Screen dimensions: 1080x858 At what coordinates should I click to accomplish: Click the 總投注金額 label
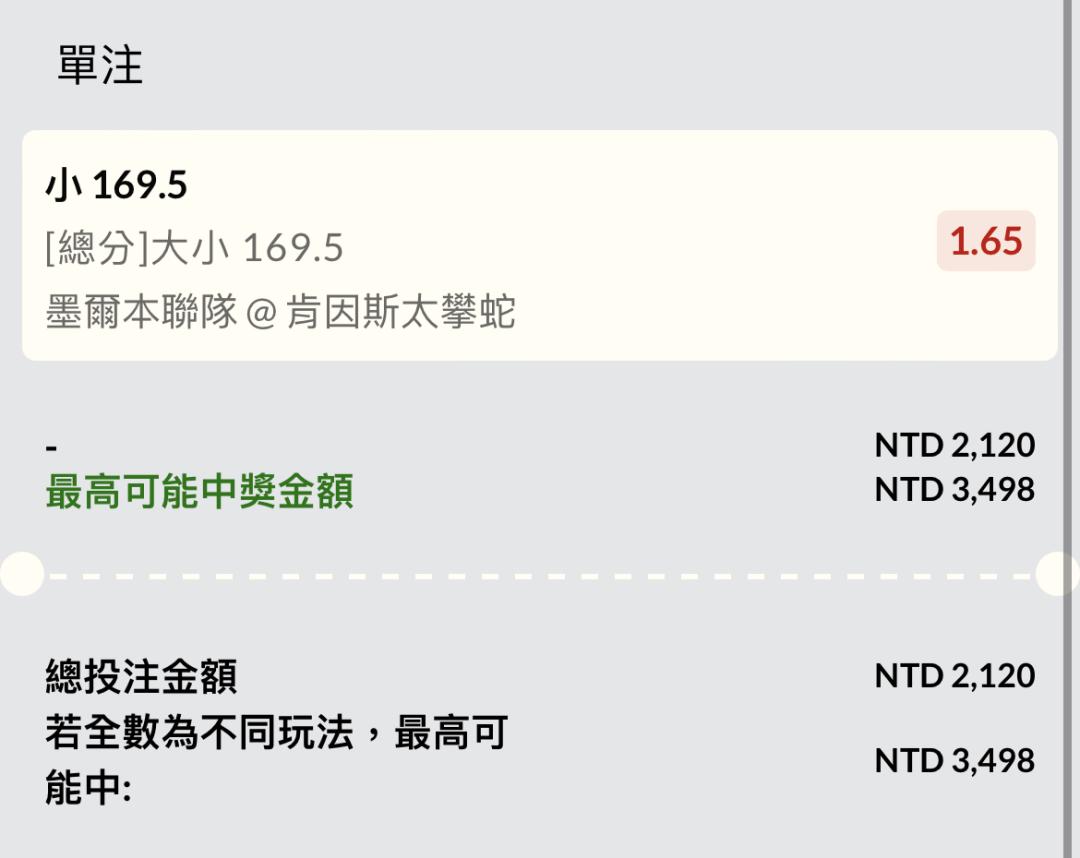tap(141, 677)
